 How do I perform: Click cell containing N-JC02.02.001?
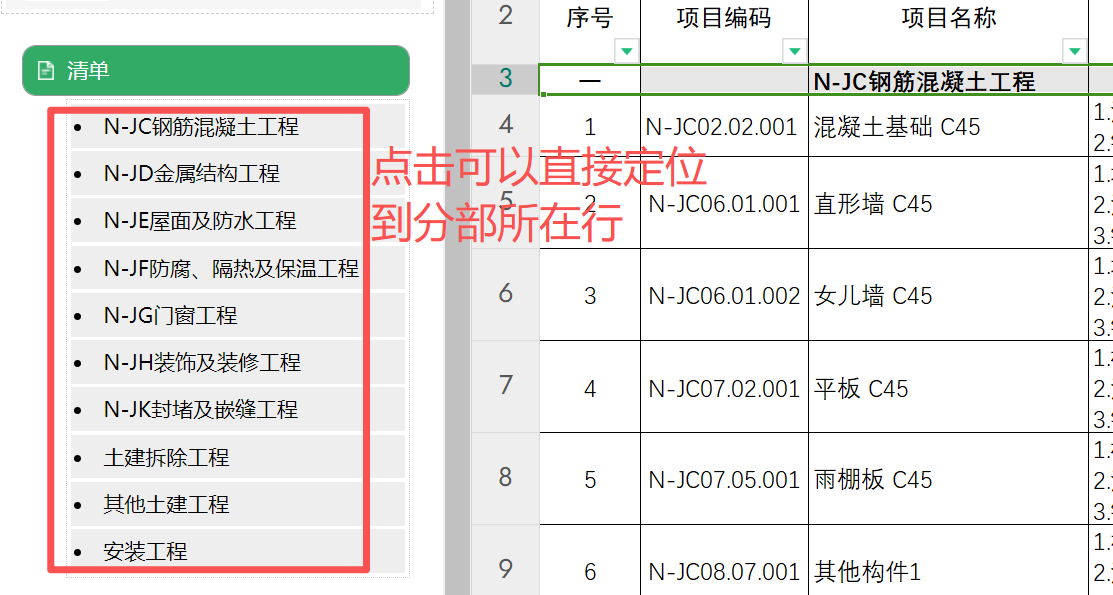click(723, 127)
